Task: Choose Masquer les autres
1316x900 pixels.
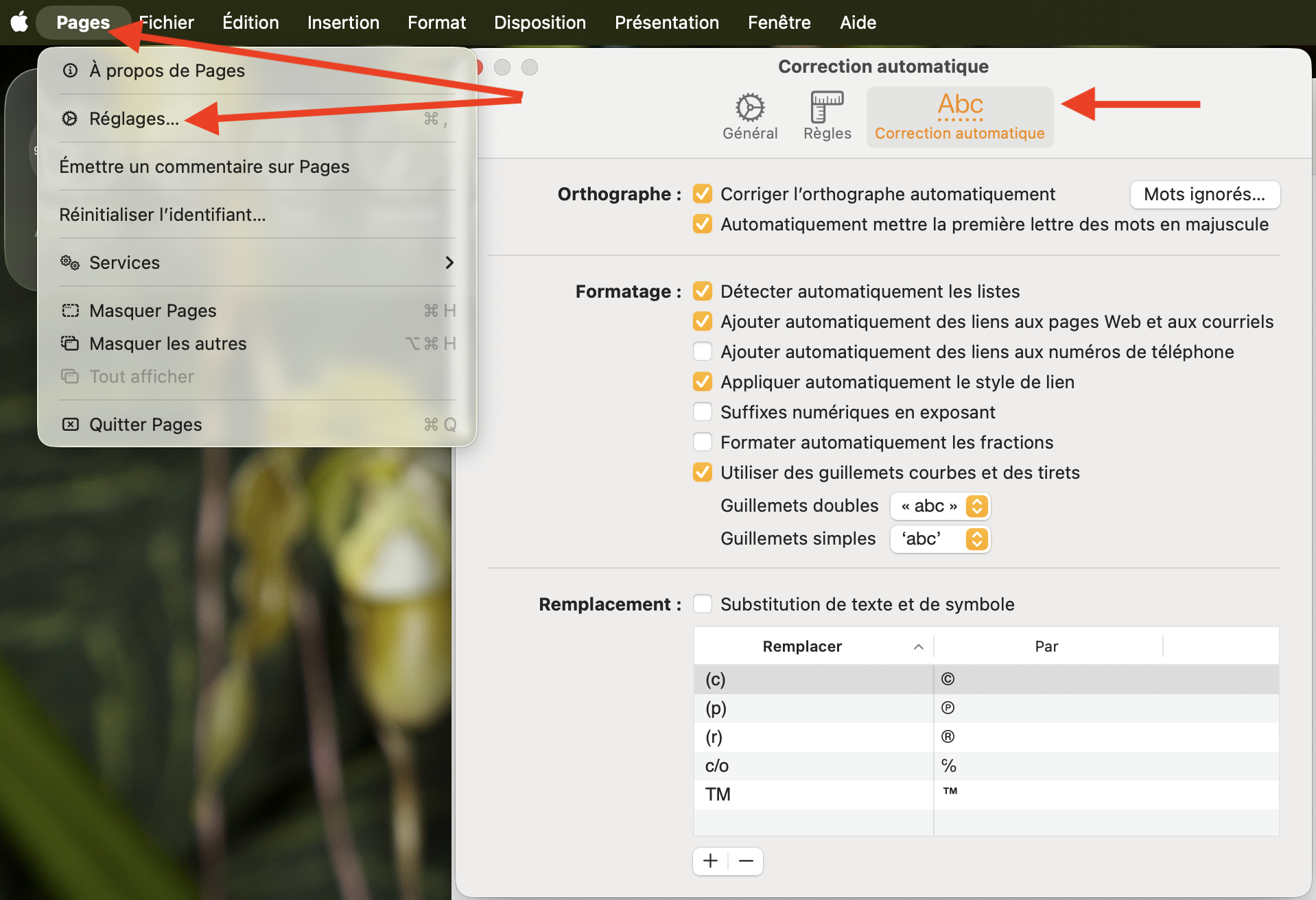Action: pos(257,344)
